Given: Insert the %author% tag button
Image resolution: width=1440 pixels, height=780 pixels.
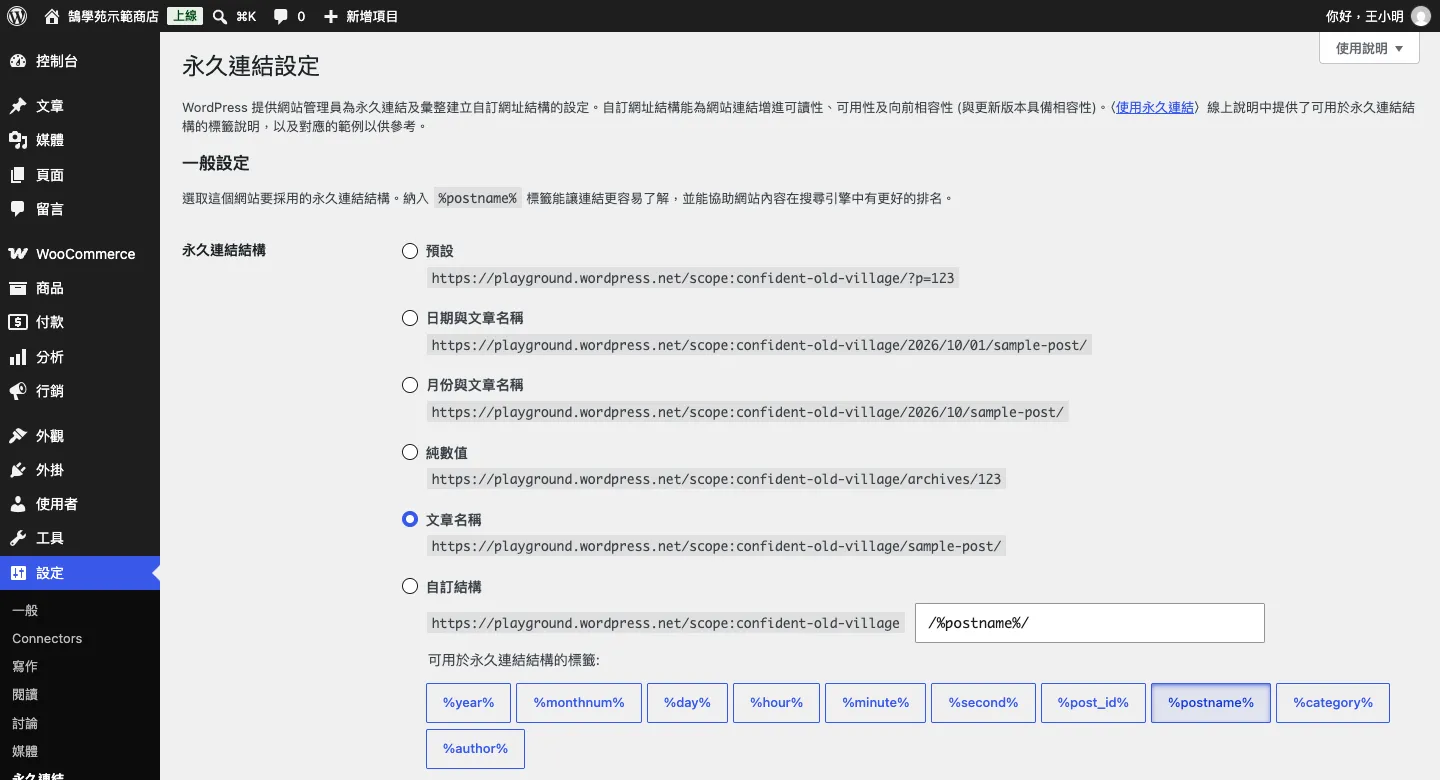Looking at the screenshot, I should tap(475, 749).
